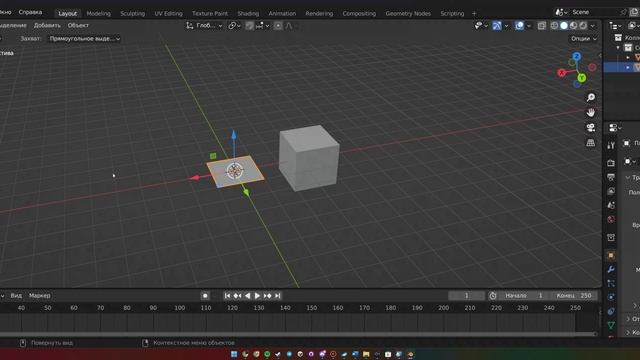
Task: Open the Tool properties tab (wrench and screwdriver)
Action: [611, 145]
